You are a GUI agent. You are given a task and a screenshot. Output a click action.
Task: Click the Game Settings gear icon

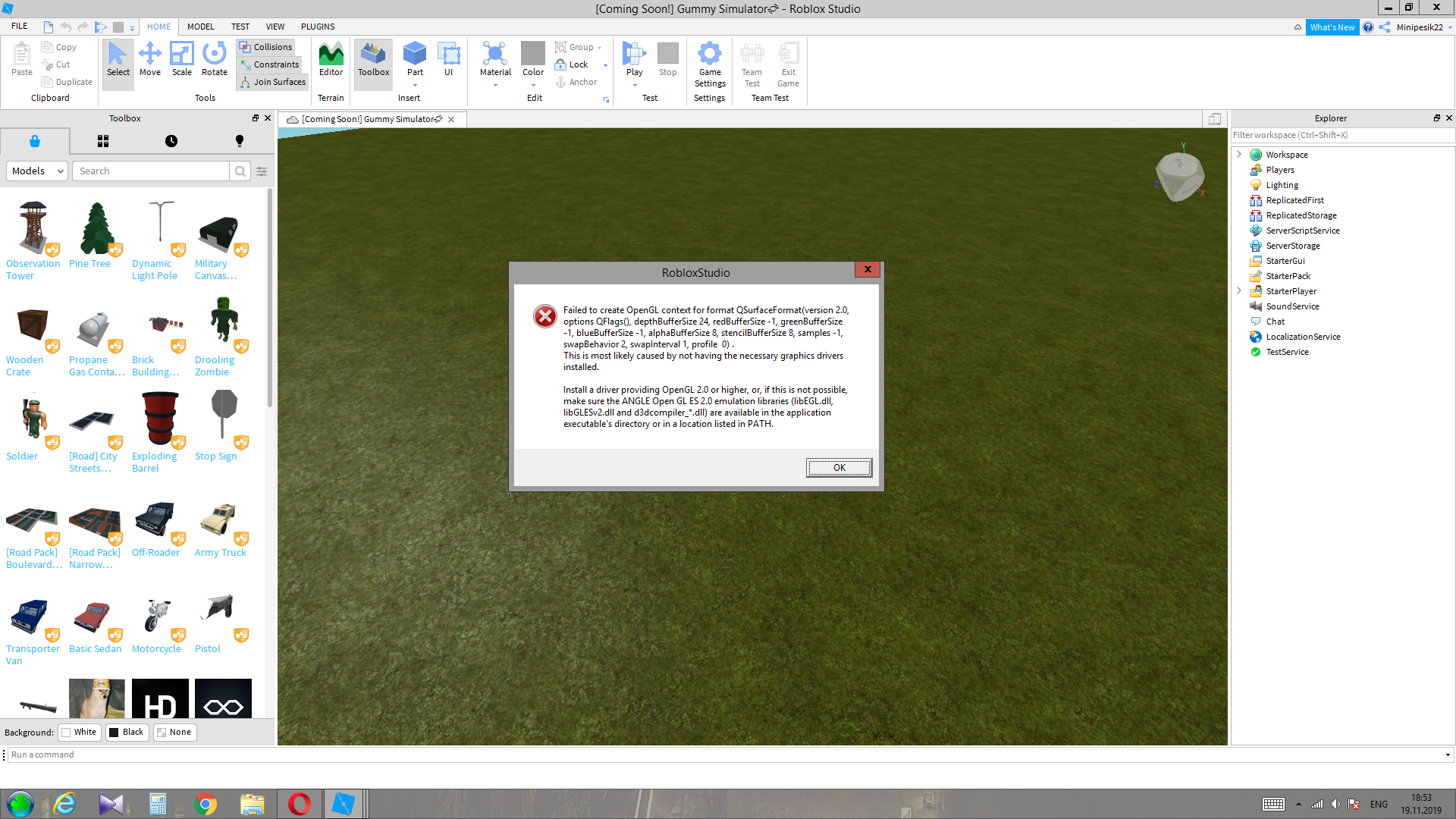tap(710, 54)
